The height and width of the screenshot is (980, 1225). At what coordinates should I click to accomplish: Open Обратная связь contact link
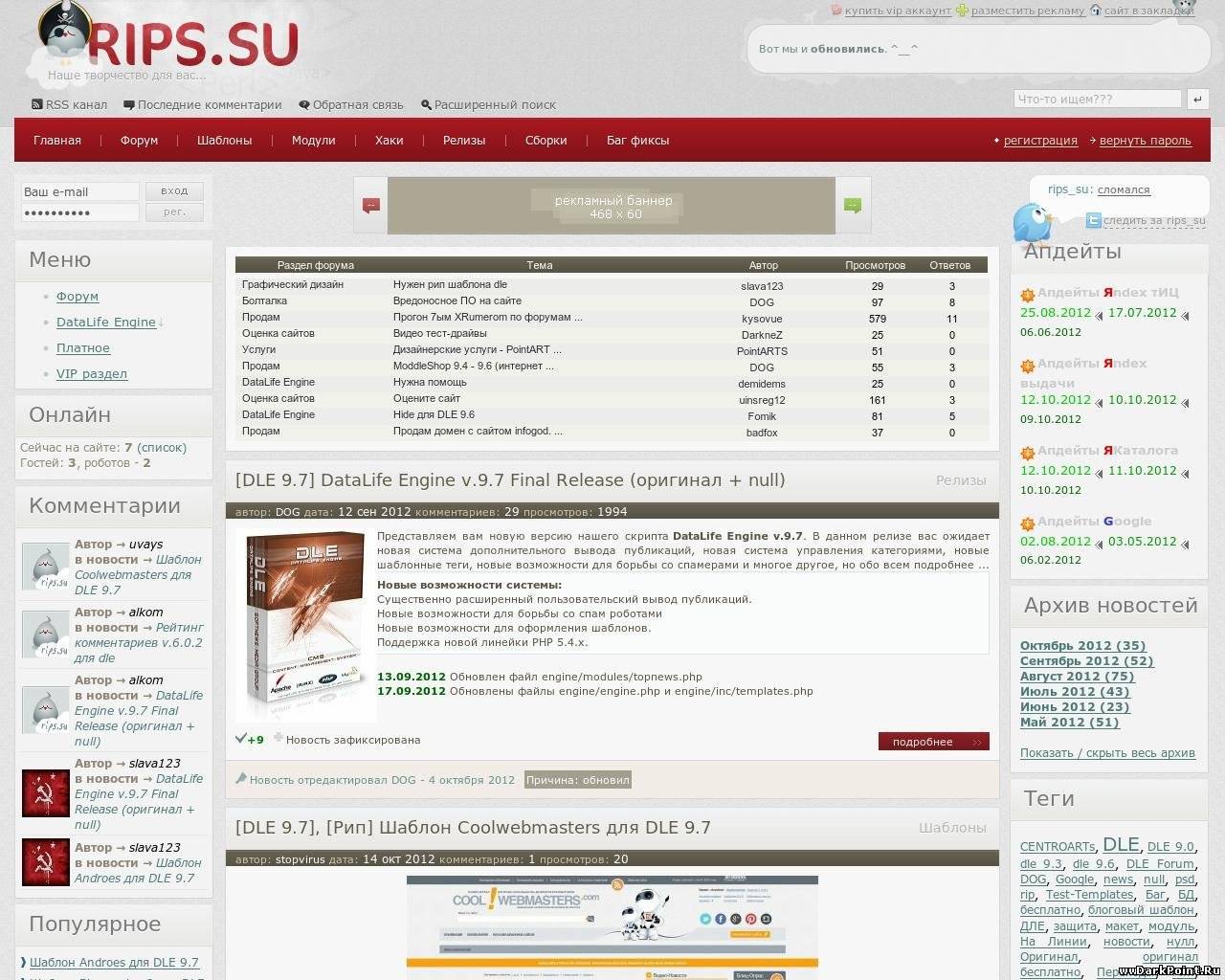pos(351,104)
